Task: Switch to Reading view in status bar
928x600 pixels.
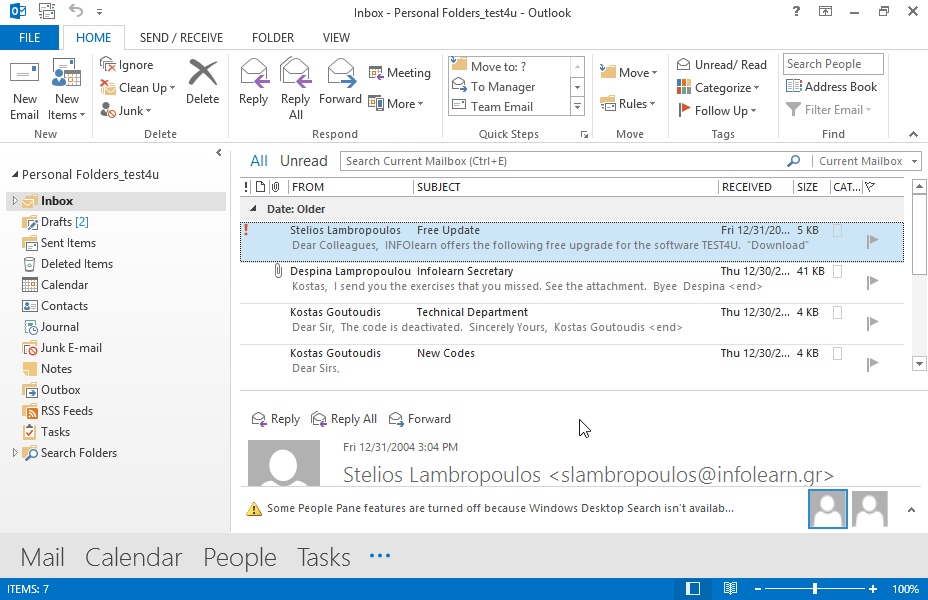Action: click(x=731, y=589)
